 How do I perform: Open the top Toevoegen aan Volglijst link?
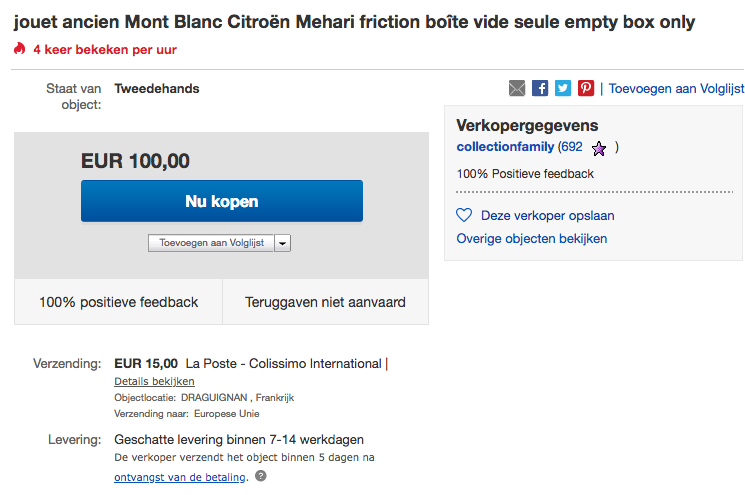[x=677, y=88]
